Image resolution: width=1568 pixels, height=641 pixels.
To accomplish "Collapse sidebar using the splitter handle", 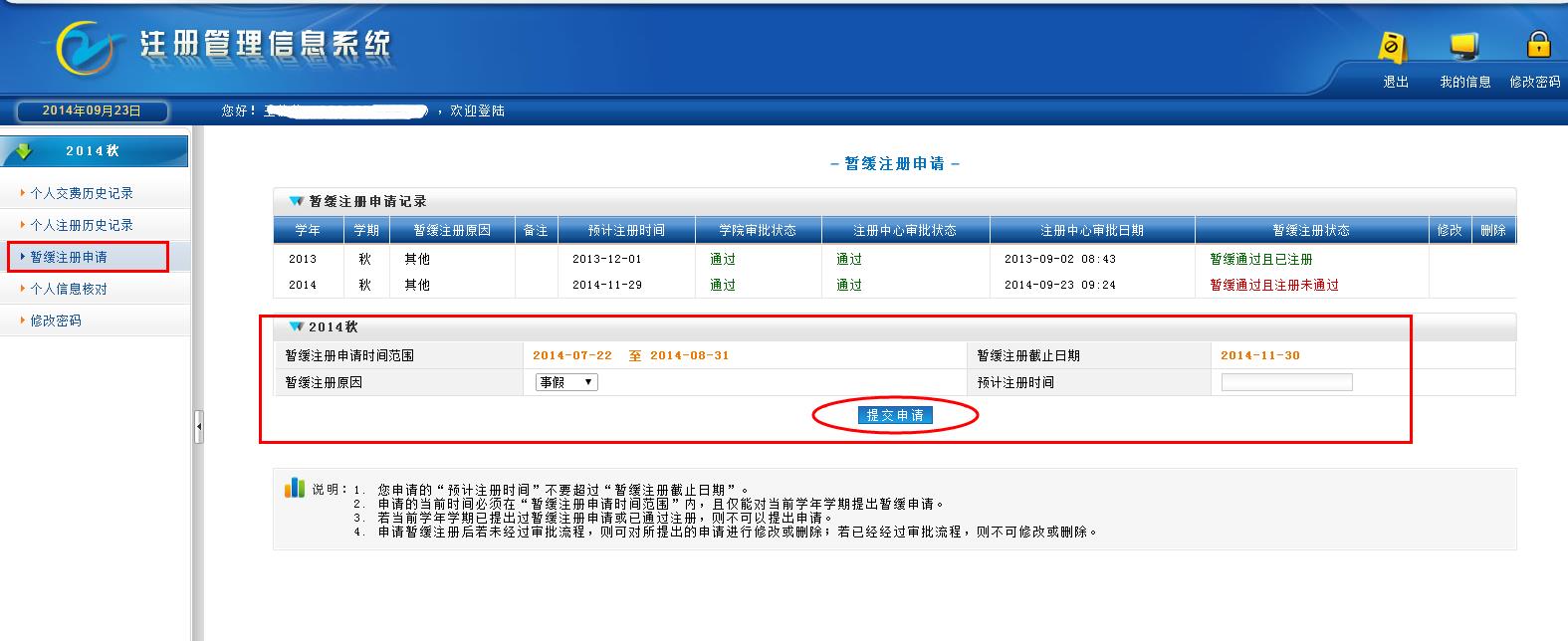I will click(198, 427).
